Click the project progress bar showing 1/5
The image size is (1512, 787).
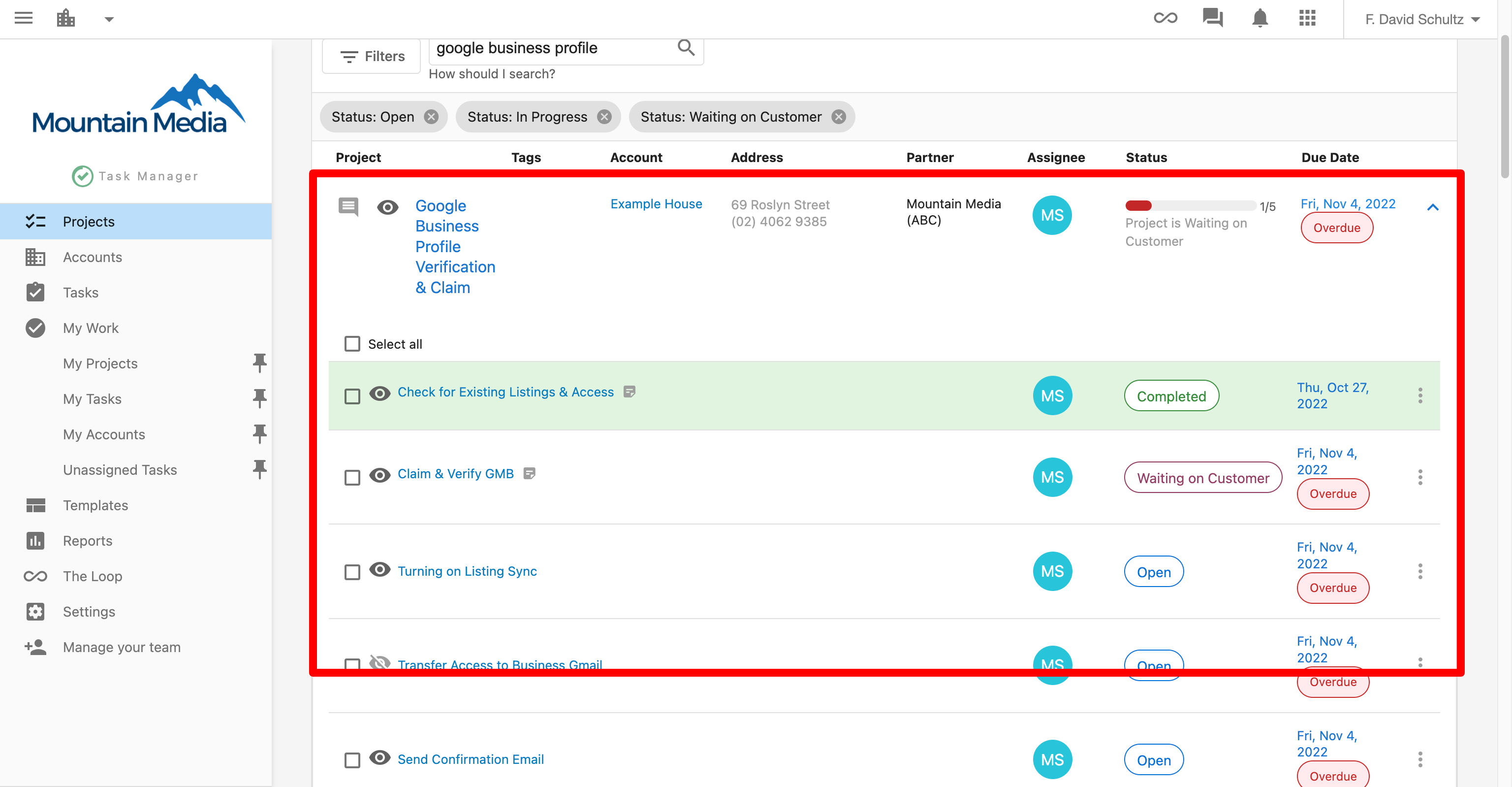pos(1190,205)
